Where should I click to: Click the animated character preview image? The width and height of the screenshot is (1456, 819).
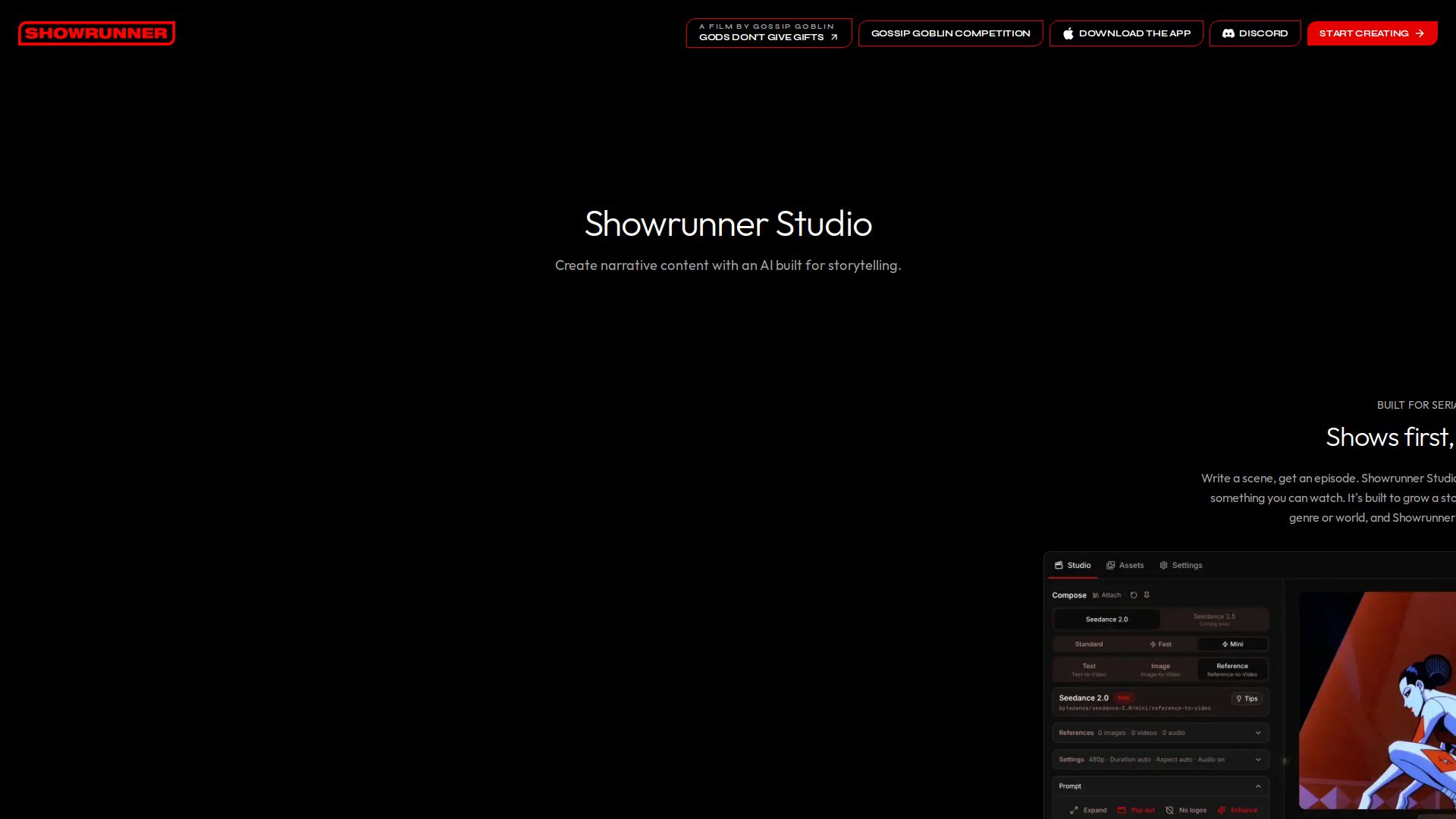click(1377, 700)
